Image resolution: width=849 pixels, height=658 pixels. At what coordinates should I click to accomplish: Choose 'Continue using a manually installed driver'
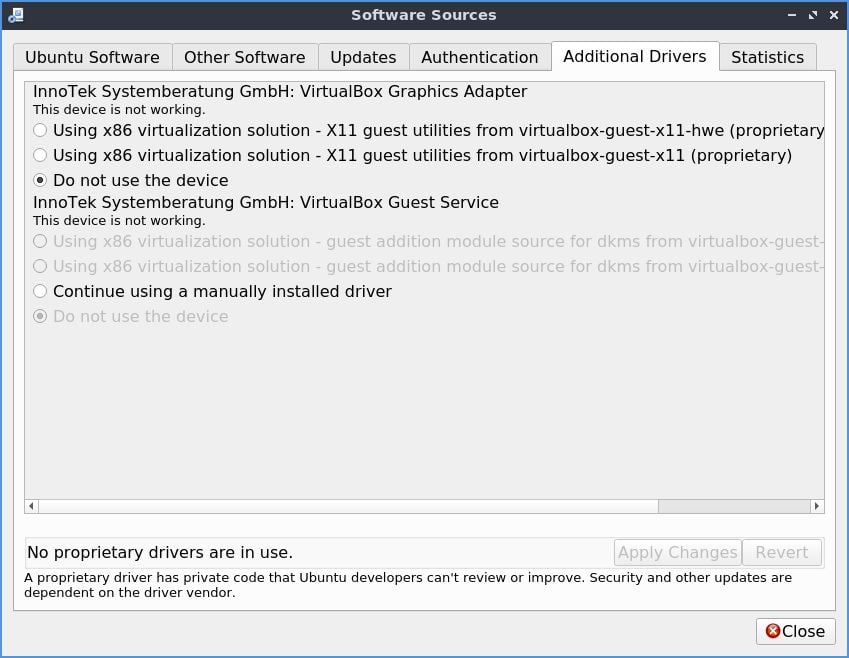[x=40, y=291]
